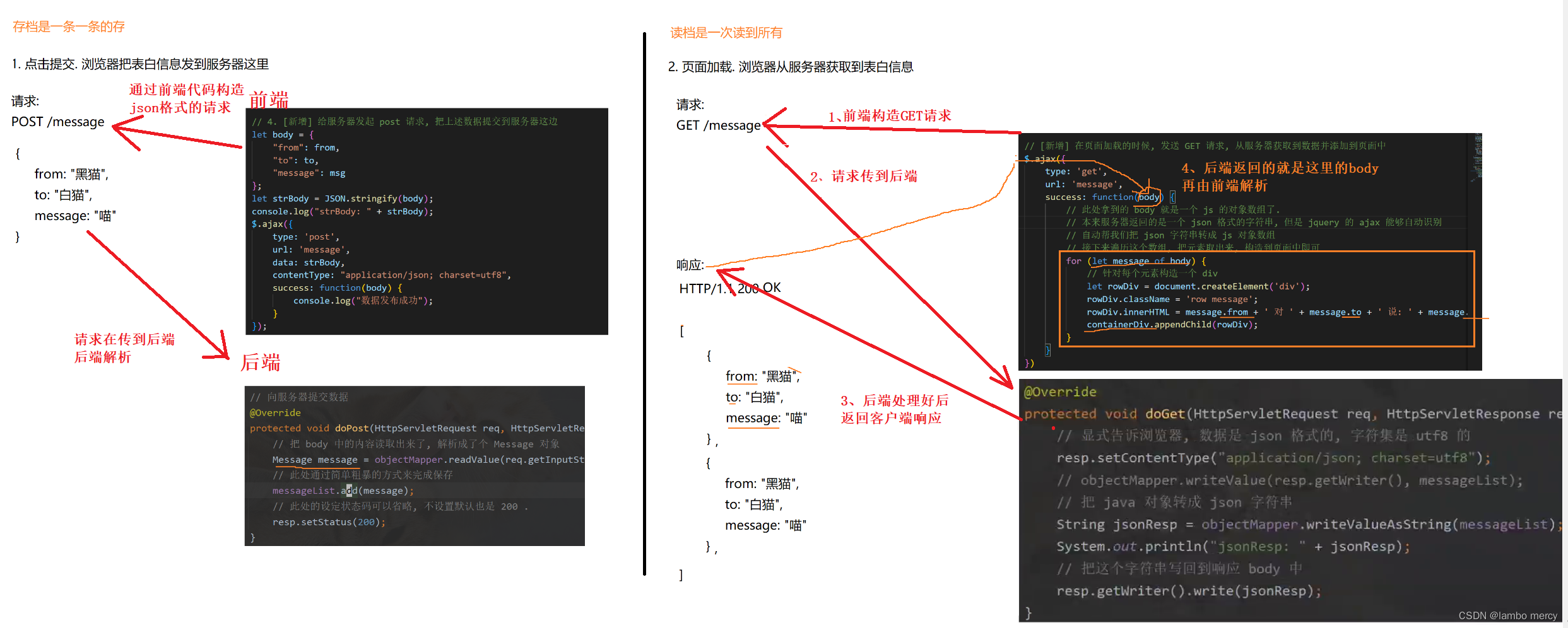Screen dimensions: 1568x628
Task: Click the comment "// 针对每个元素构造一个 div"
Action: [x=1152, y=274]
